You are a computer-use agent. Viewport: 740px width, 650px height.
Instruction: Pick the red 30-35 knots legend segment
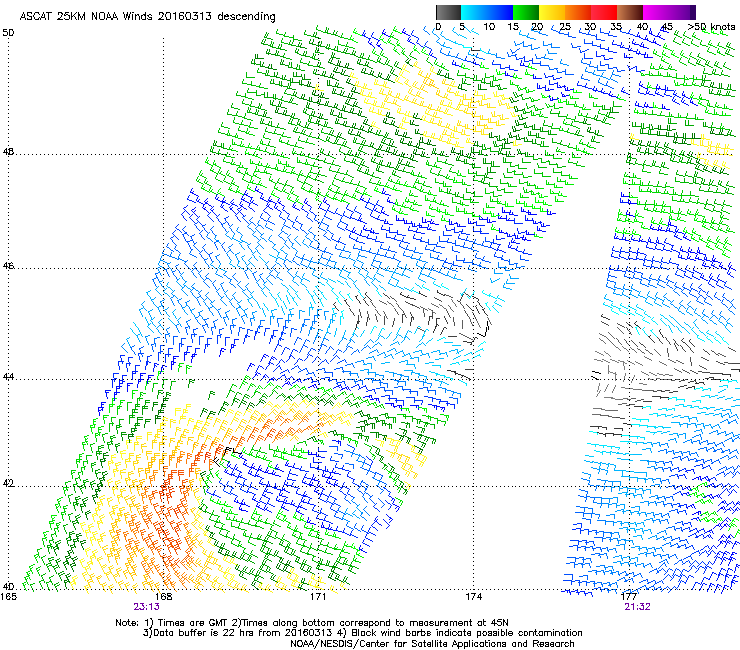click(604, 12)
